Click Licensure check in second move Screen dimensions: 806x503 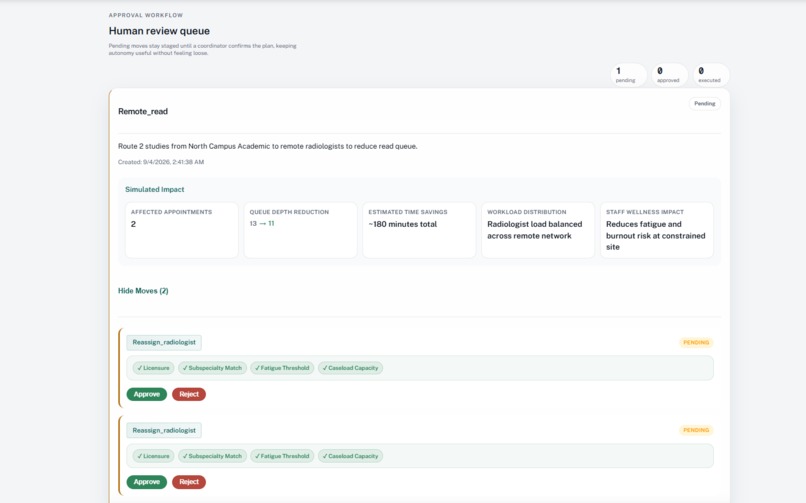pos(153,456)
